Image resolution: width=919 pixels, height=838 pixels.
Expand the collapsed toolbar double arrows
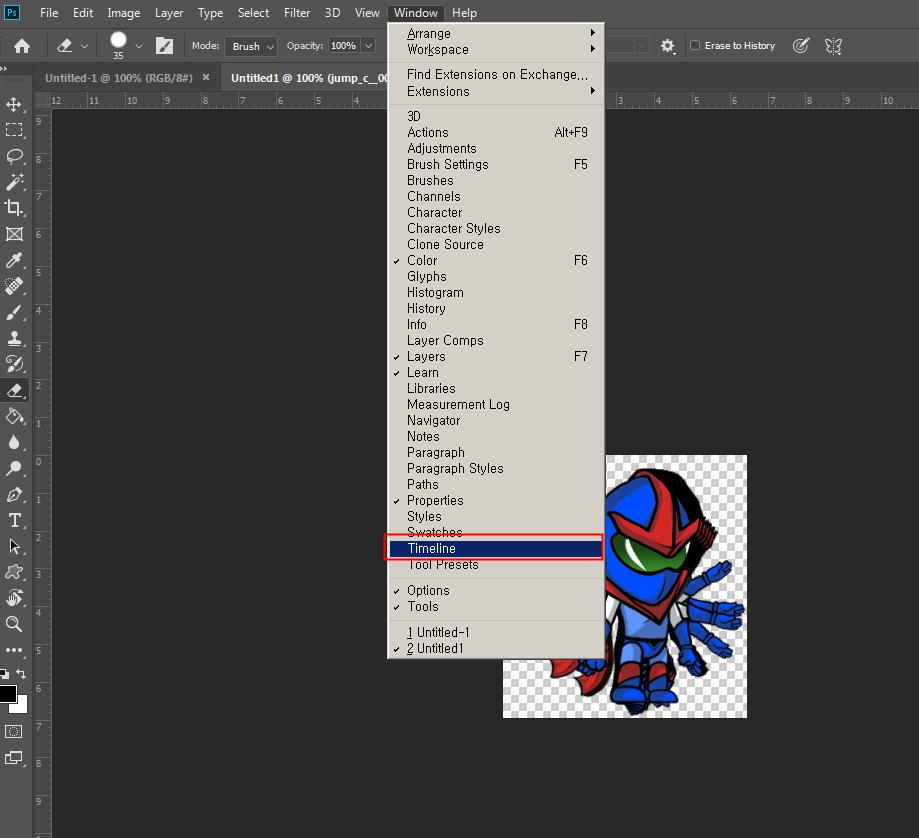4,69
